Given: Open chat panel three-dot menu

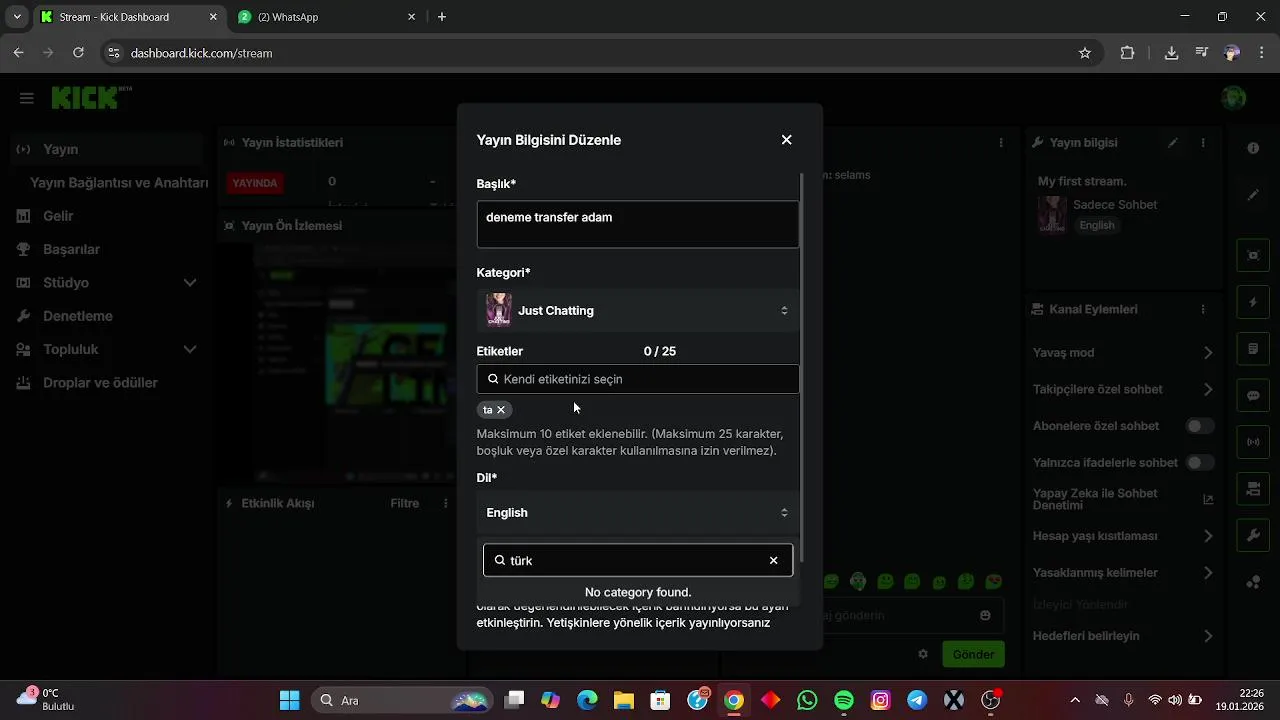Looking at the screenshot, I should (x=1001, y=143).
